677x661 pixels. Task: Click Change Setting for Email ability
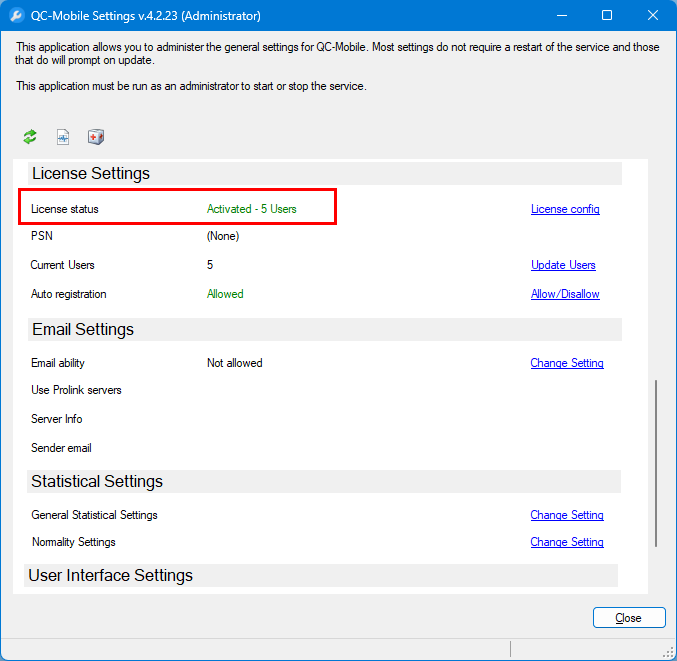point(566,363)
